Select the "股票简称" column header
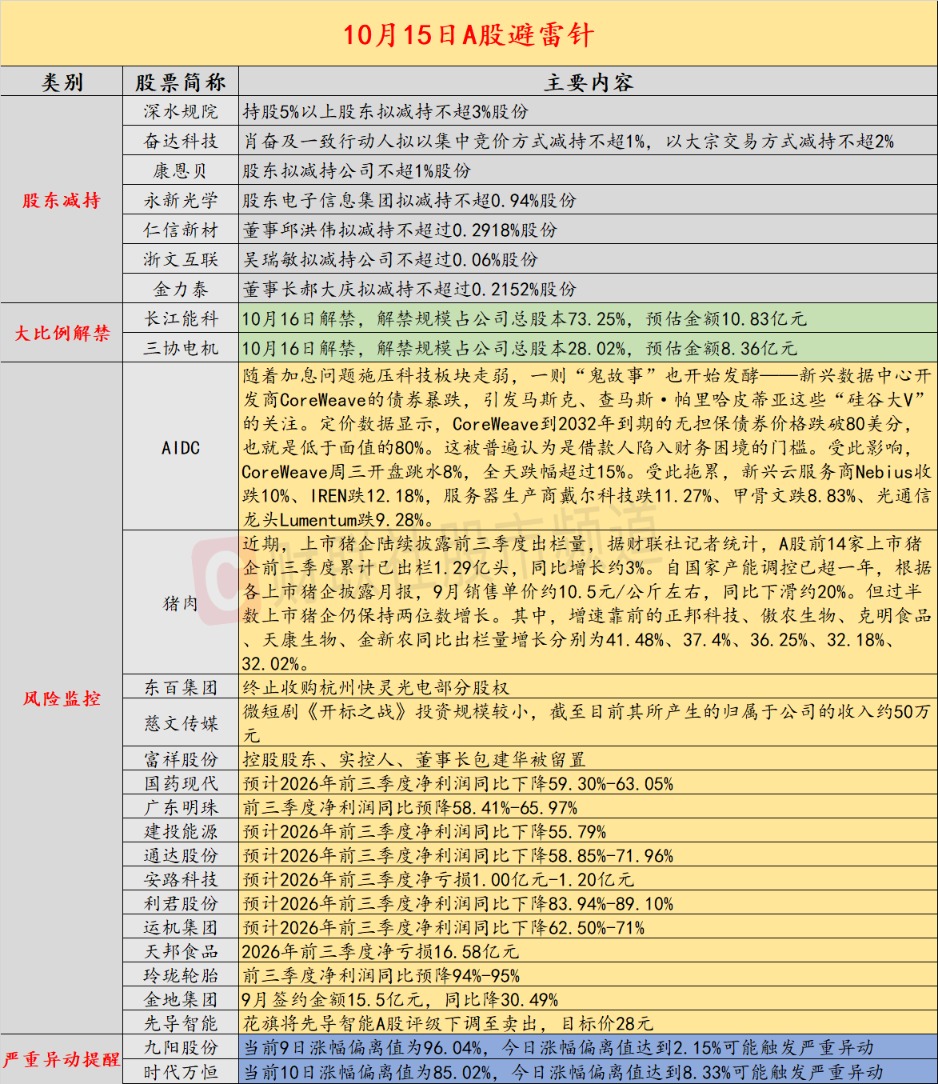The height and width of the screenshot is (1084, 938). coord(180,82)
